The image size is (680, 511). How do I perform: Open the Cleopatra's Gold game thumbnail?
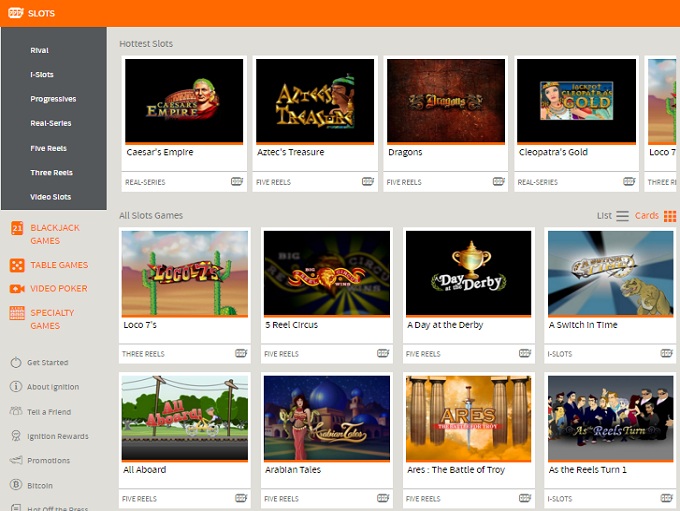(576, 101)
